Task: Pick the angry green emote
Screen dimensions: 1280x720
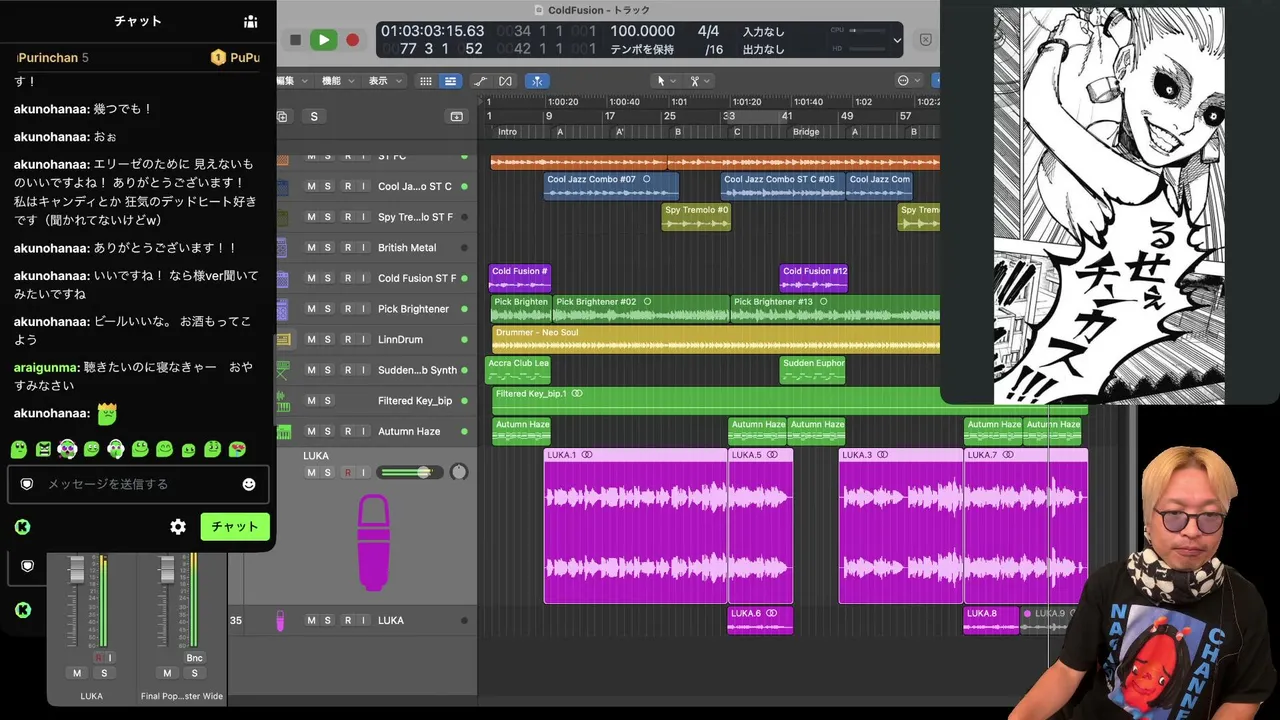Action: (x=43, y=449)
